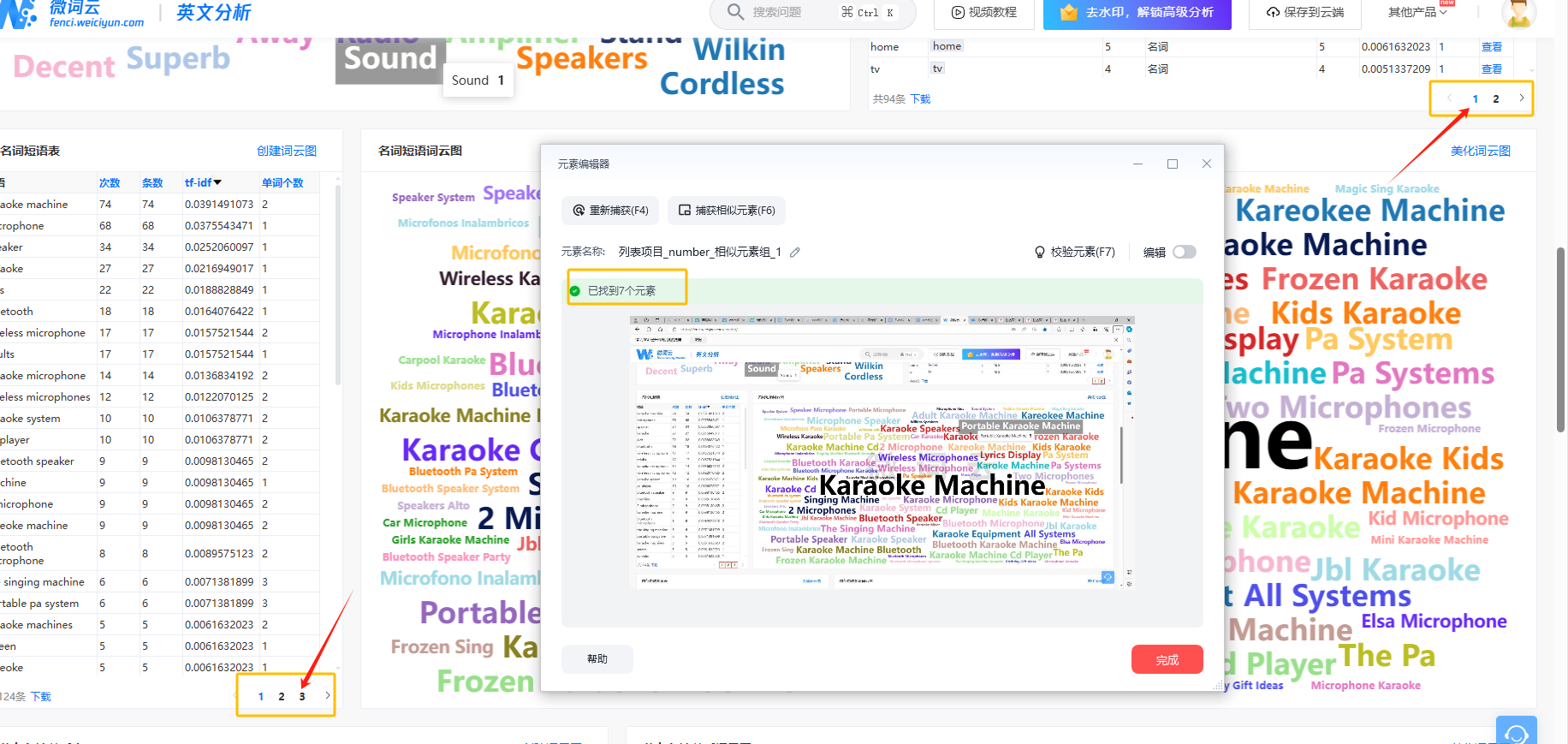Go to next page in noun phrase table

click(327, 696)
